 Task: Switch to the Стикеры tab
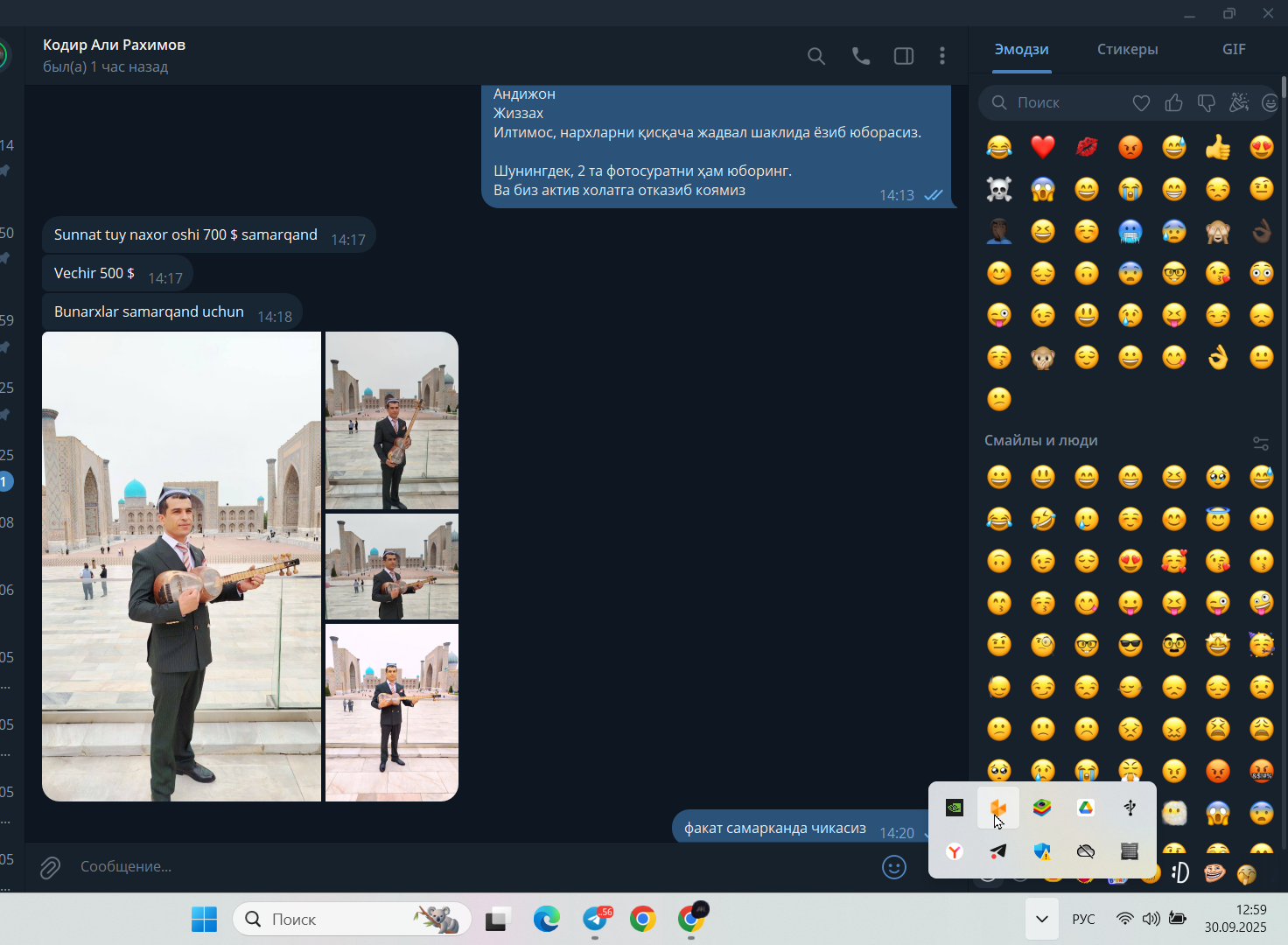tap(1127, 49)
